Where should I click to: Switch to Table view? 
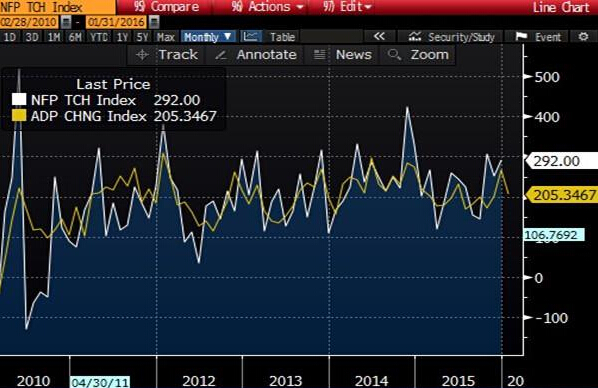pyautogui.click(x=282, y=37)
